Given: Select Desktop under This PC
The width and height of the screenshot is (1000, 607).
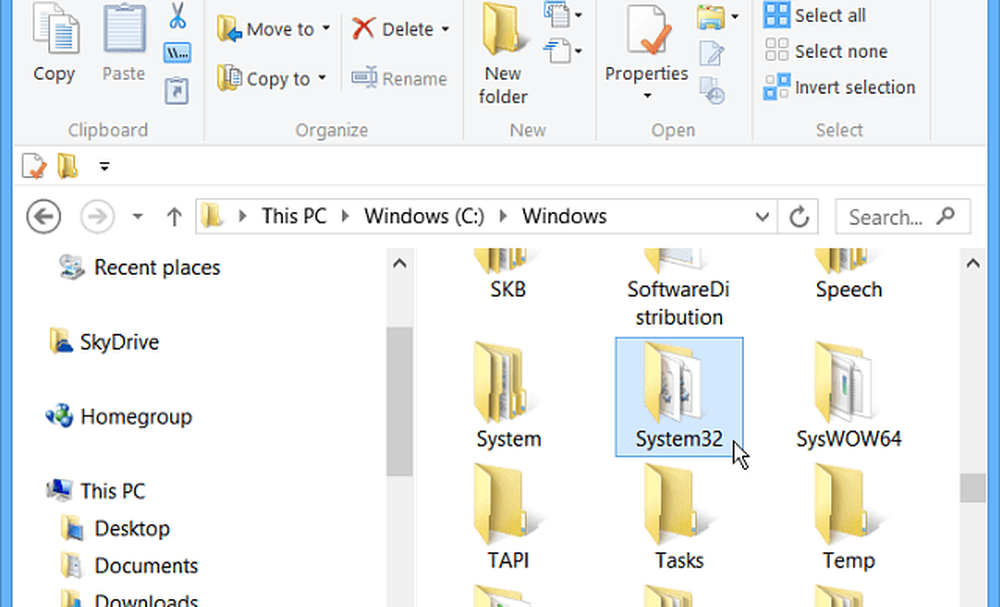Looking at the screenshot, I should [115, 529].
